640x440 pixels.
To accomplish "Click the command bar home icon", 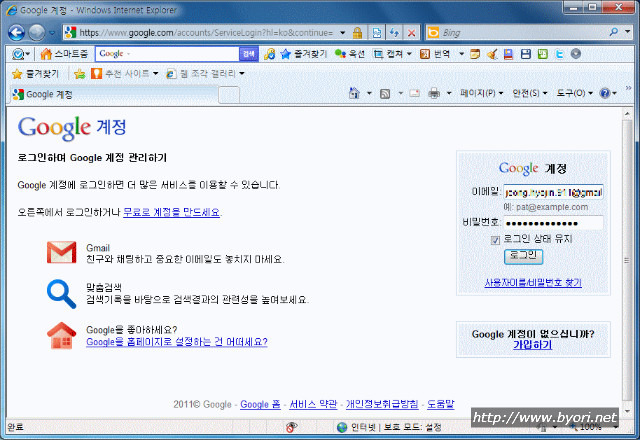I will click(354, 93).
